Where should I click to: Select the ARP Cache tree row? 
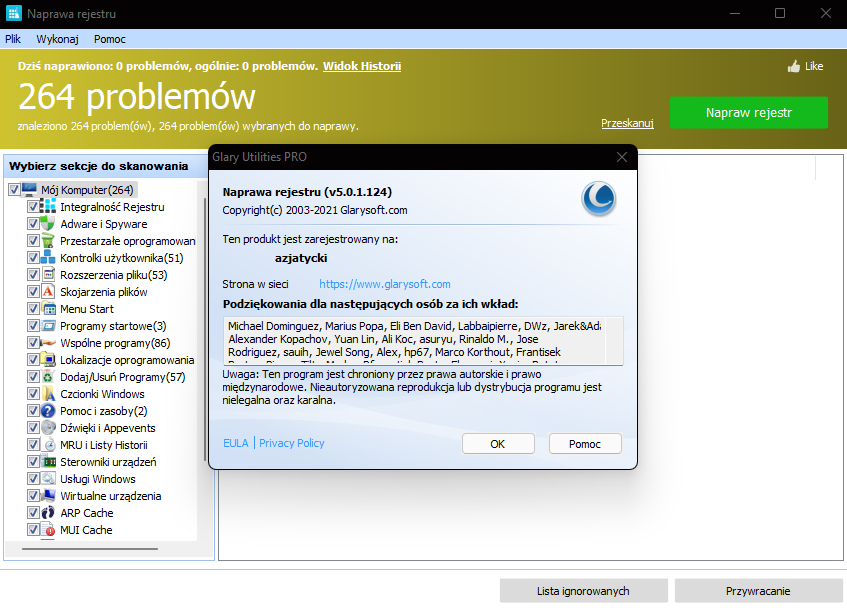[x=87, y=513]
